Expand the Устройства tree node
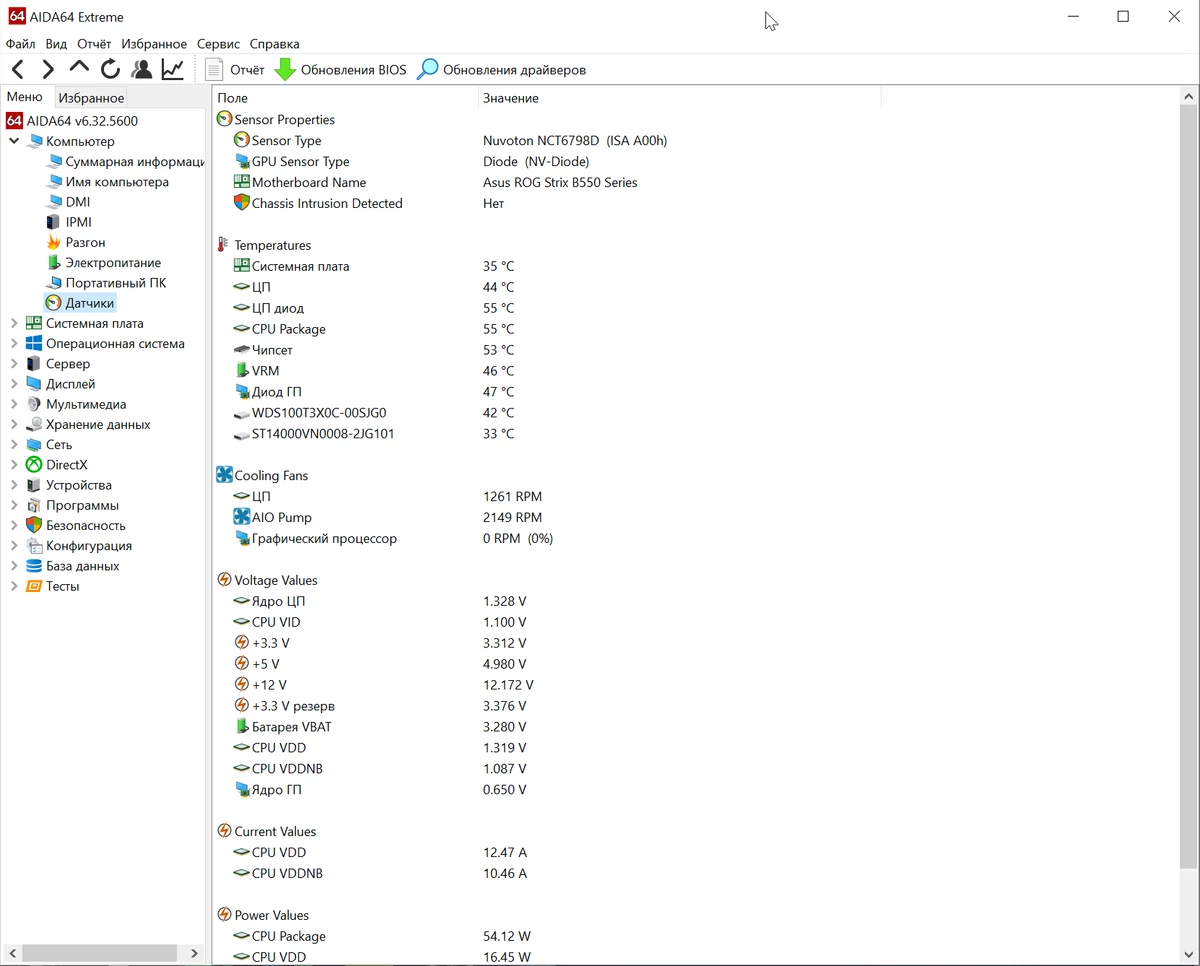This screenshot has height=966, width=1200. (x=14, y=485)
